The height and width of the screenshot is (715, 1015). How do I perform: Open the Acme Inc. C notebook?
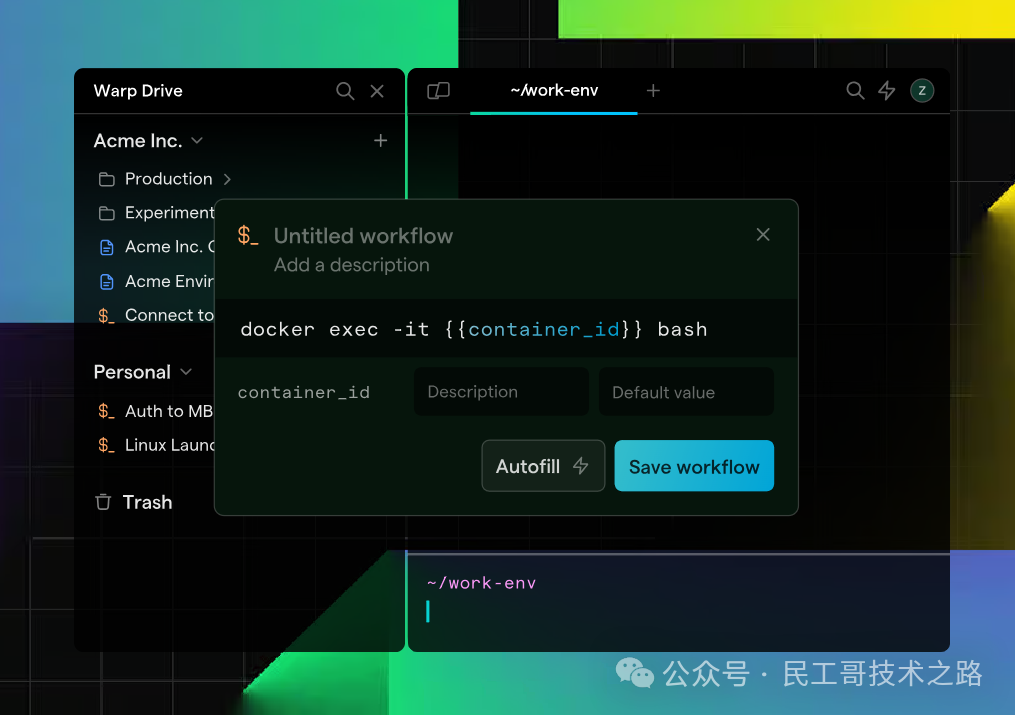(170, 247)
